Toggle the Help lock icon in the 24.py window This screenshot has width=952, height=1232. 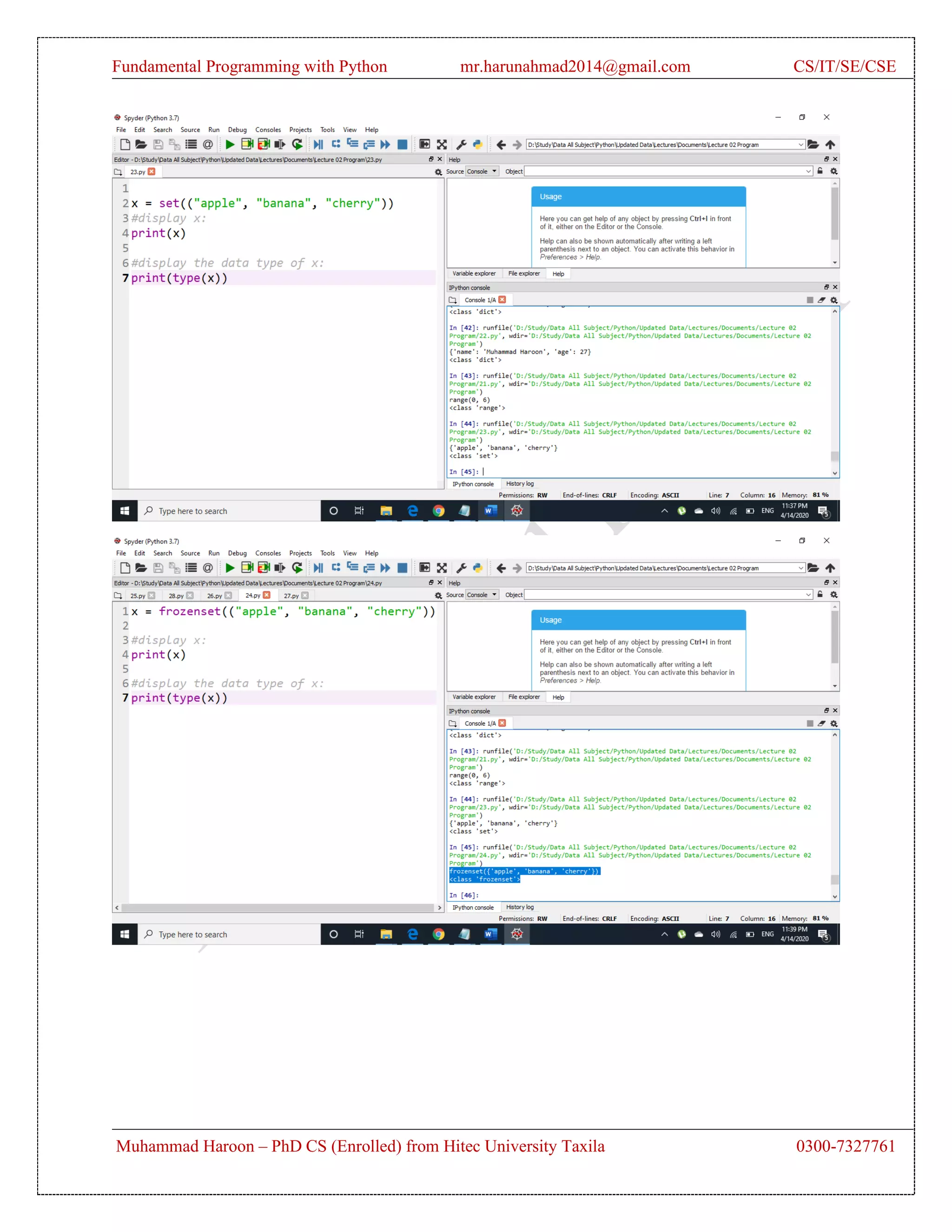coord(820,595)
